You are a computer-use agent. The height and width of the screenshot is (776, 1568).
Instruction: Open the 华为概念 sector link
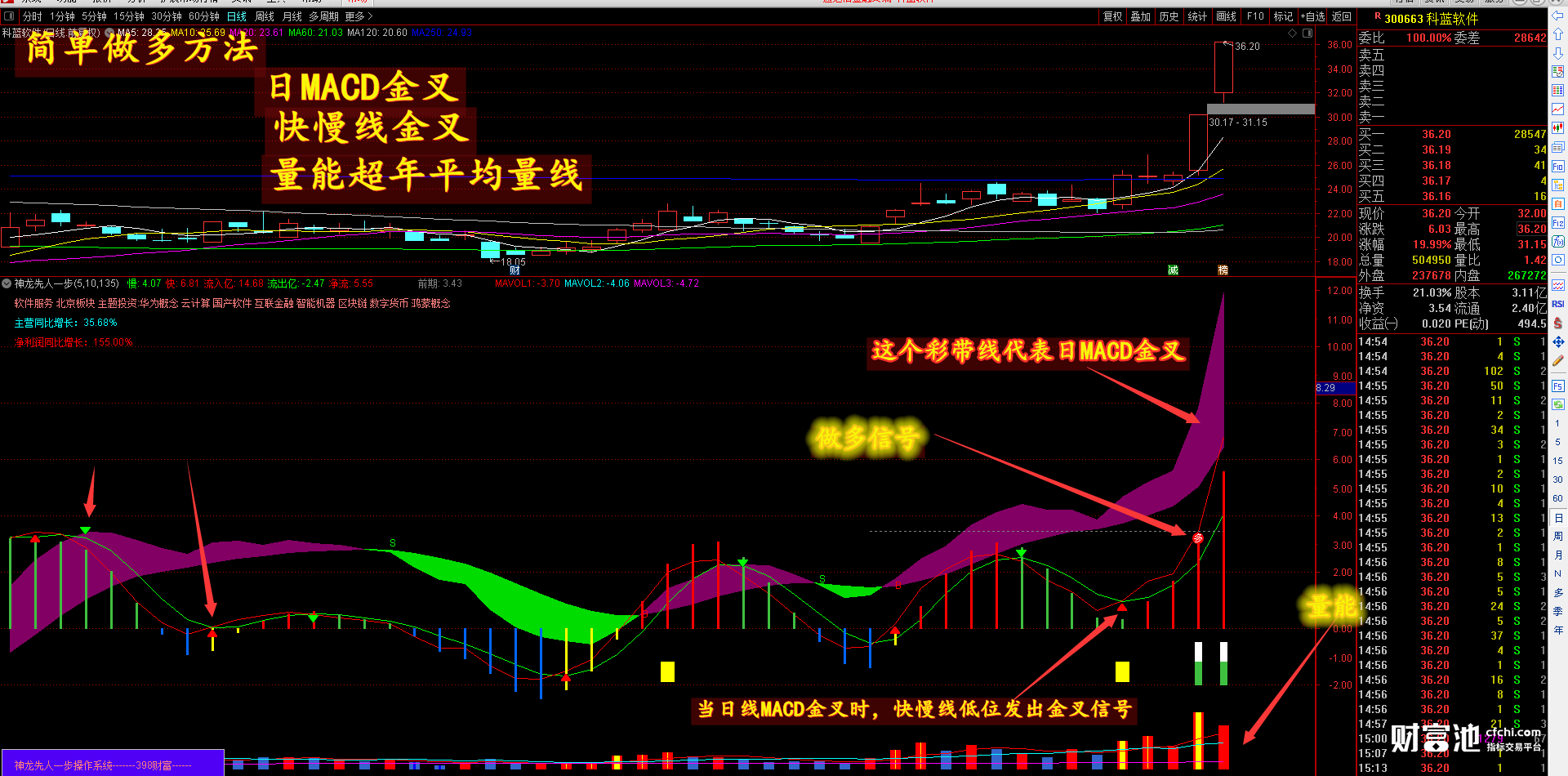(158, 303)
